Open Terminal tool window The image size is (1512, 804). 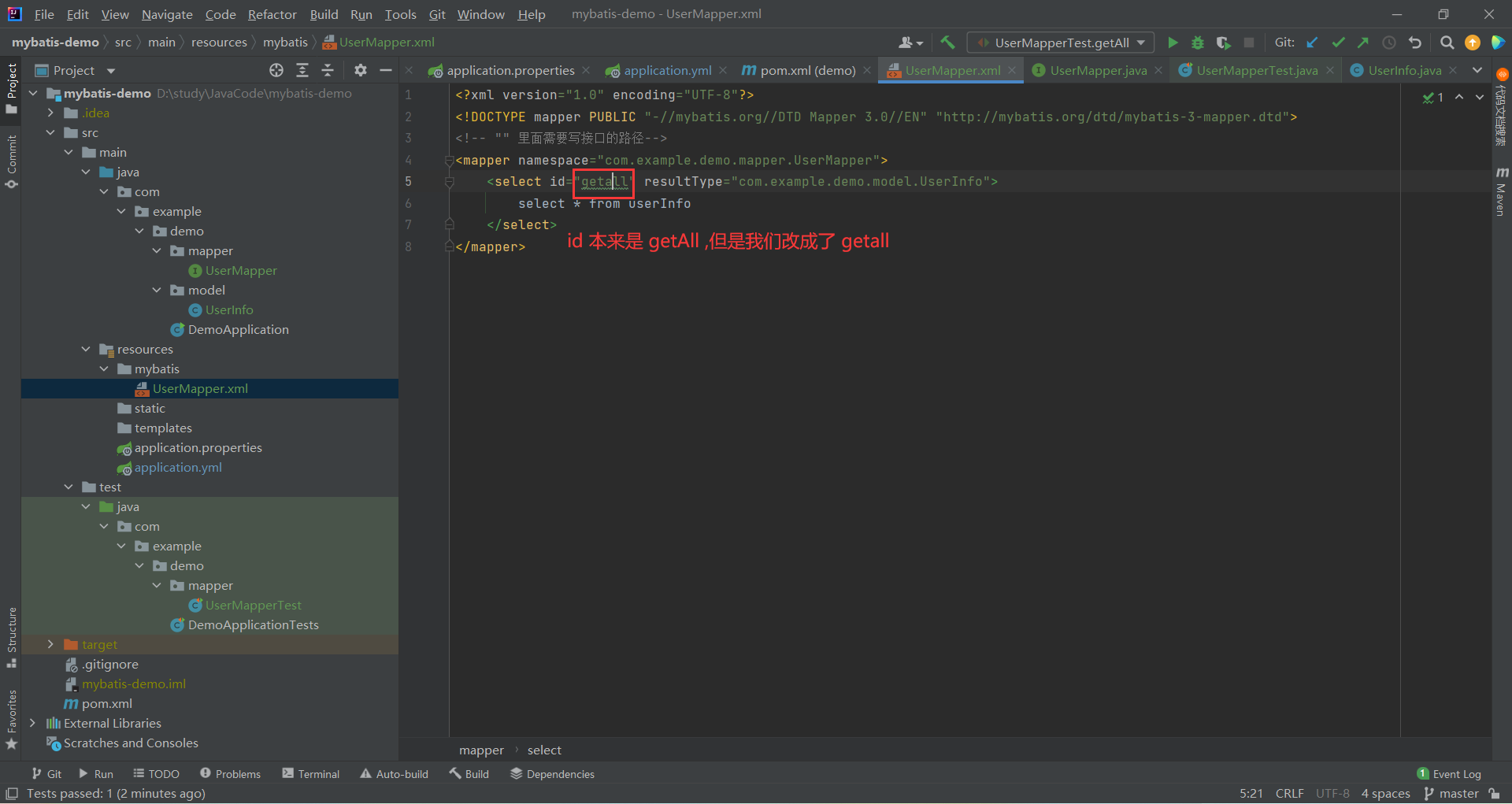pos(311,774)
